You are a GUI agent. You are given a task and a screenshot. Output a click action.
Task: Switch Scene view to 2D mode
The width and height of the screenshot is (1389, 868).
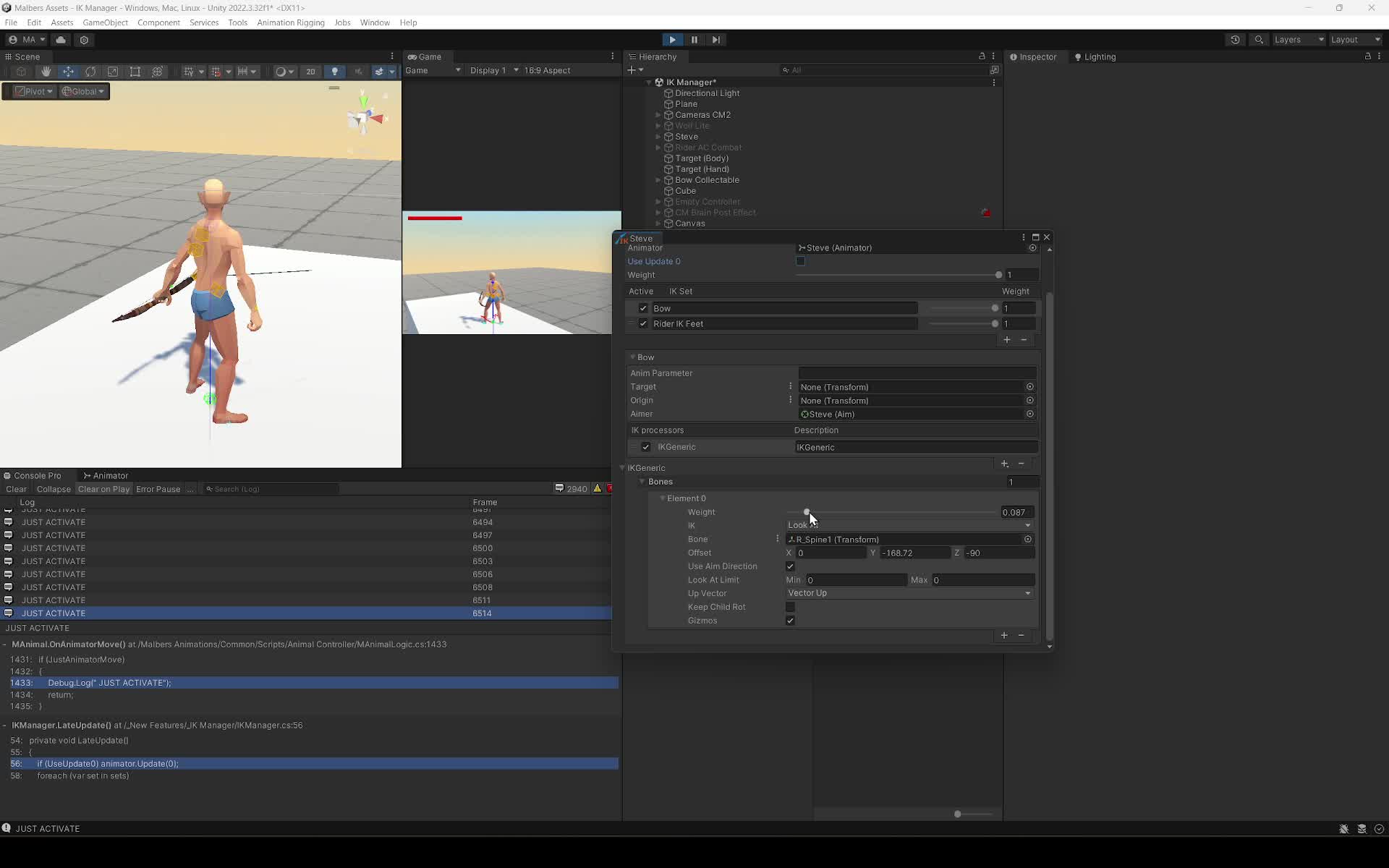coord(311,72)
